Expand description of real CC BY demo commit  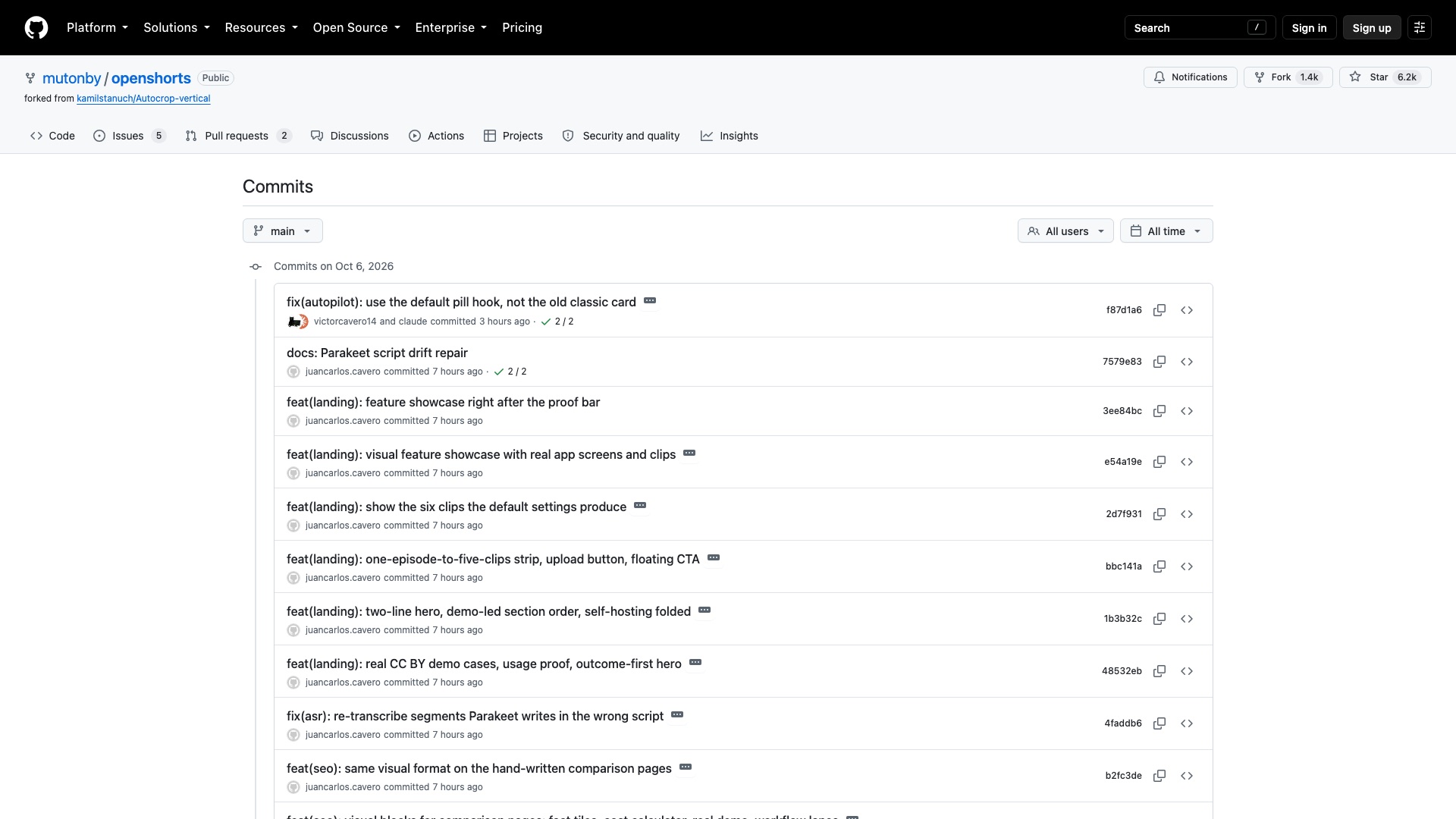pos(695,663)
